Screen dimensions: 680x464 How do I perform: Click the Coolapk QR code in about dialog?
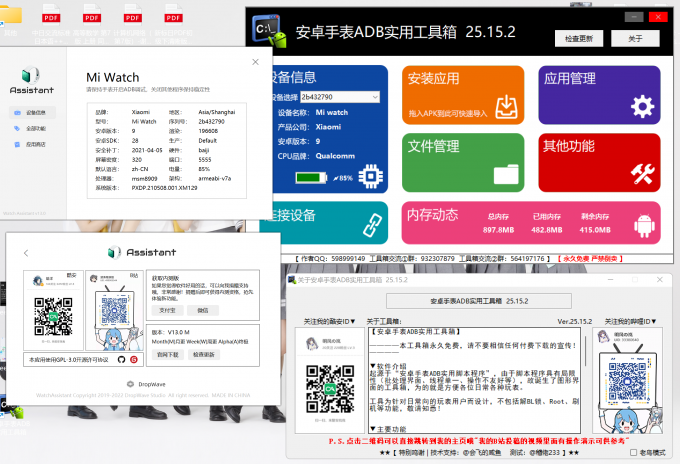tap(330, 389)
